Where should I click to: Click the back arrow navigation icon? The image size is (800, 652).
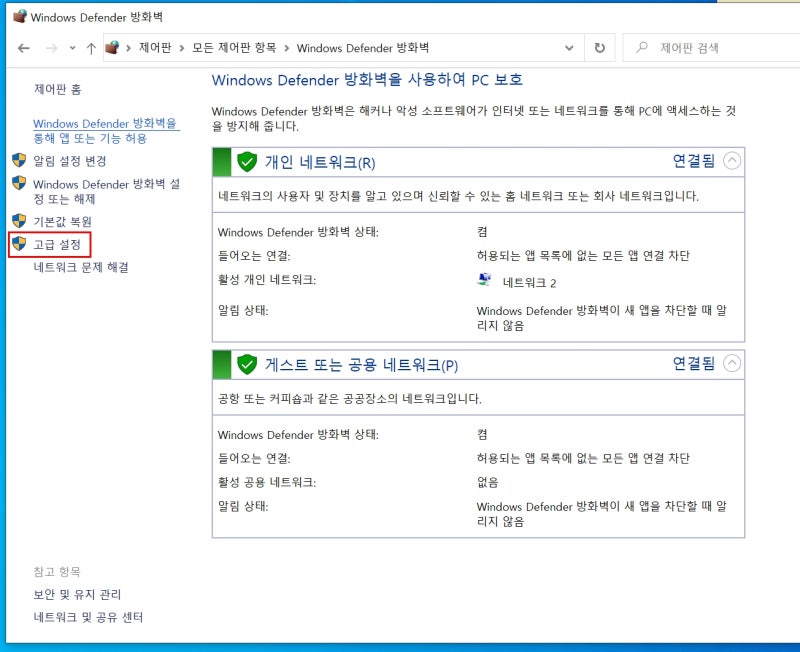(x=24, y=47)
